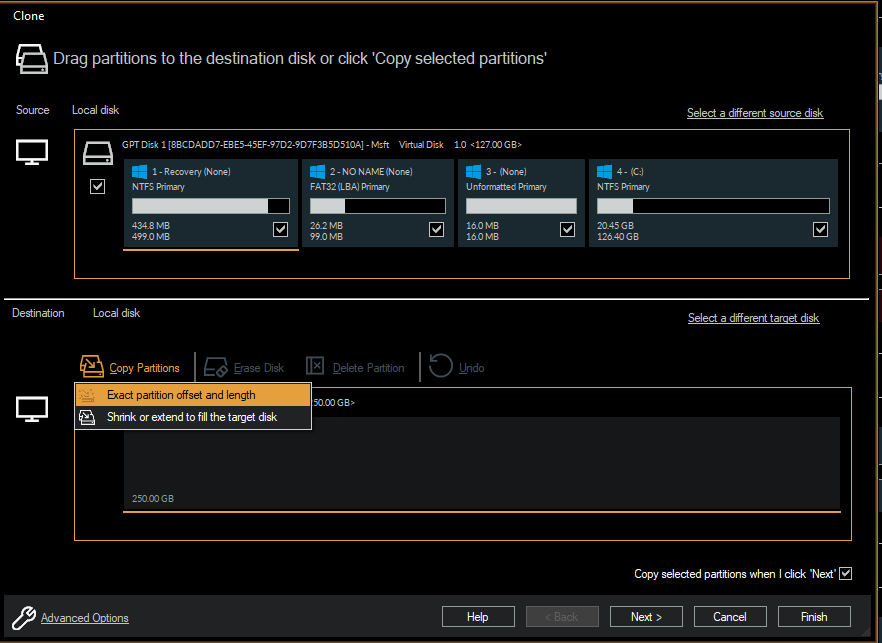Screen dimensions: 882x643
Task: Uncheck the NO NAME FAT32 partition
Action: pos(436,229)
